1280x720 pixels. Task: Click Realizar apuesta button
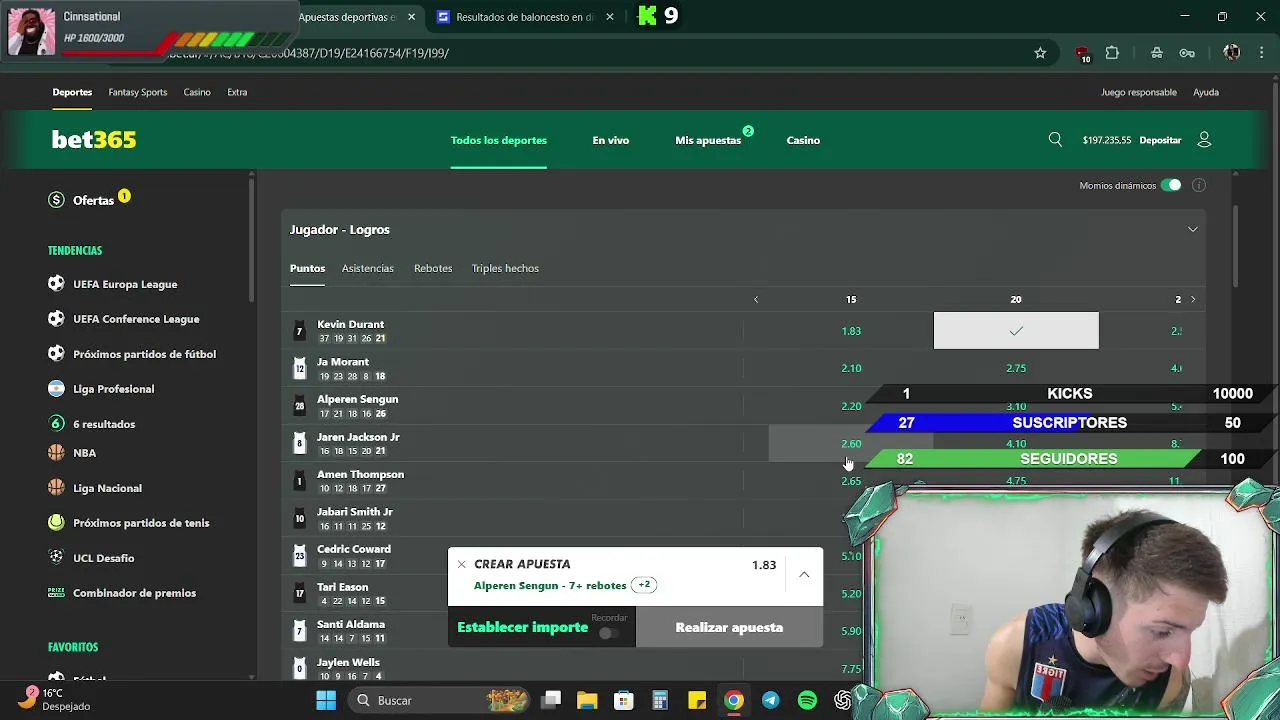pos(729,627)
